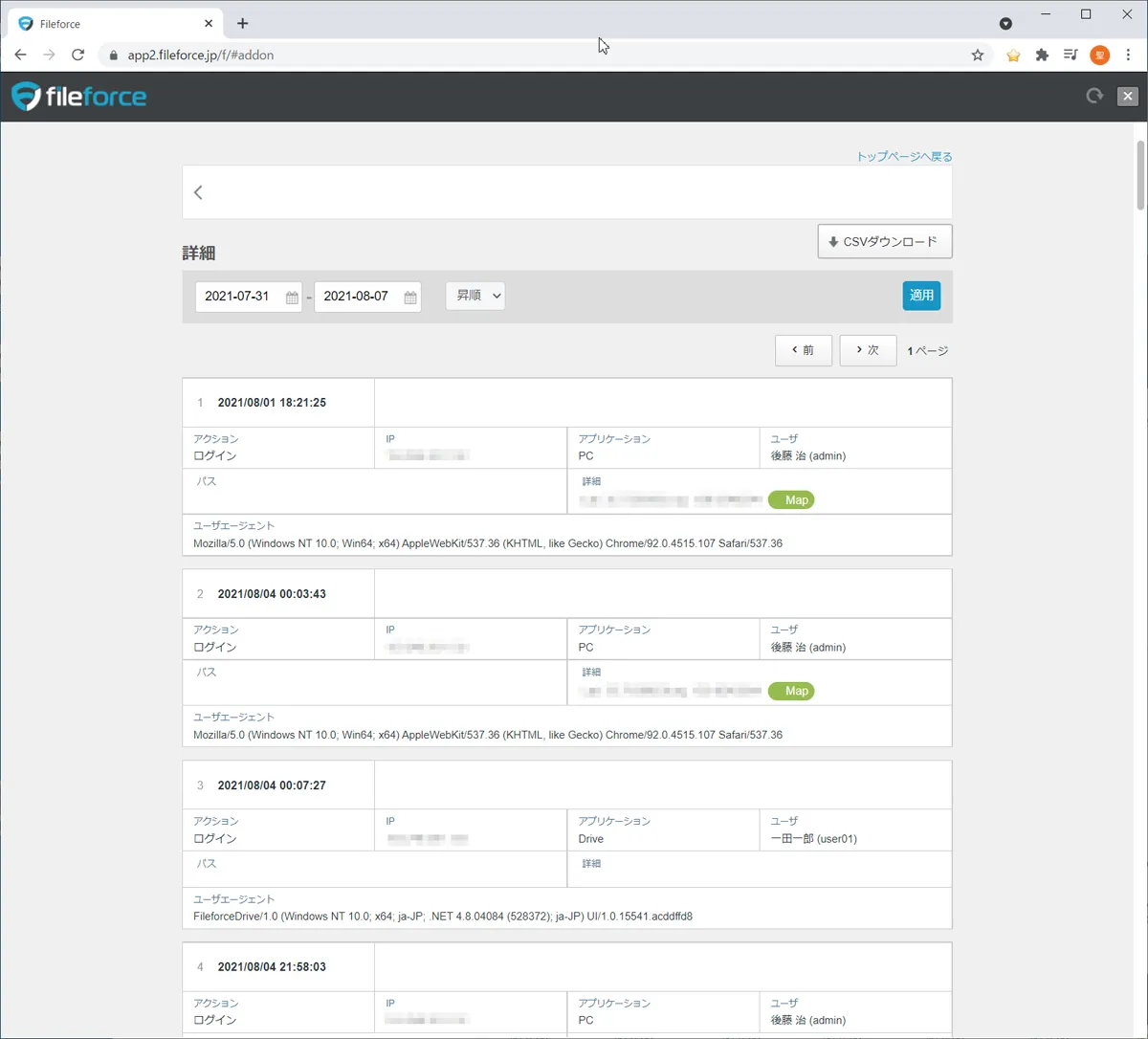Click Map badge in first log entry
The width and height of the screenshot is (1148, 1039).
click(x=791, y=499)
